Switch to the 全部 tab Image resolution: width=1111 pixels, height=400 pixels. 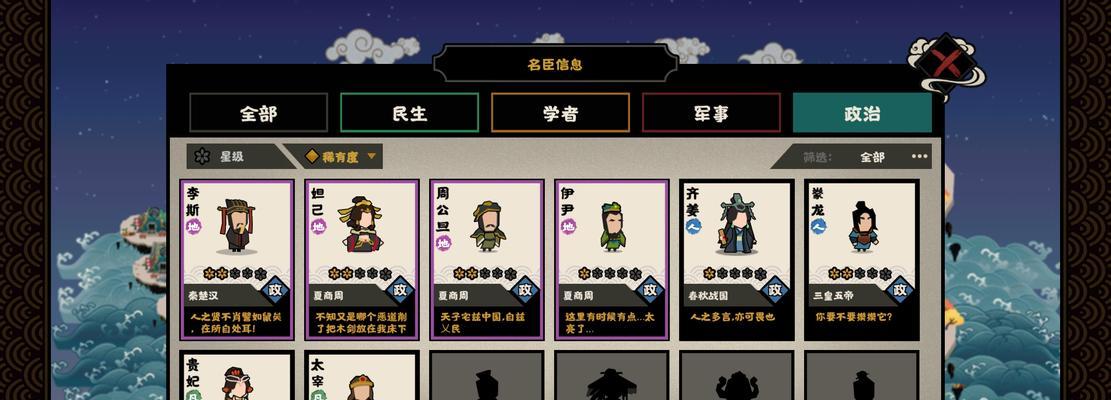click(259, 113)
